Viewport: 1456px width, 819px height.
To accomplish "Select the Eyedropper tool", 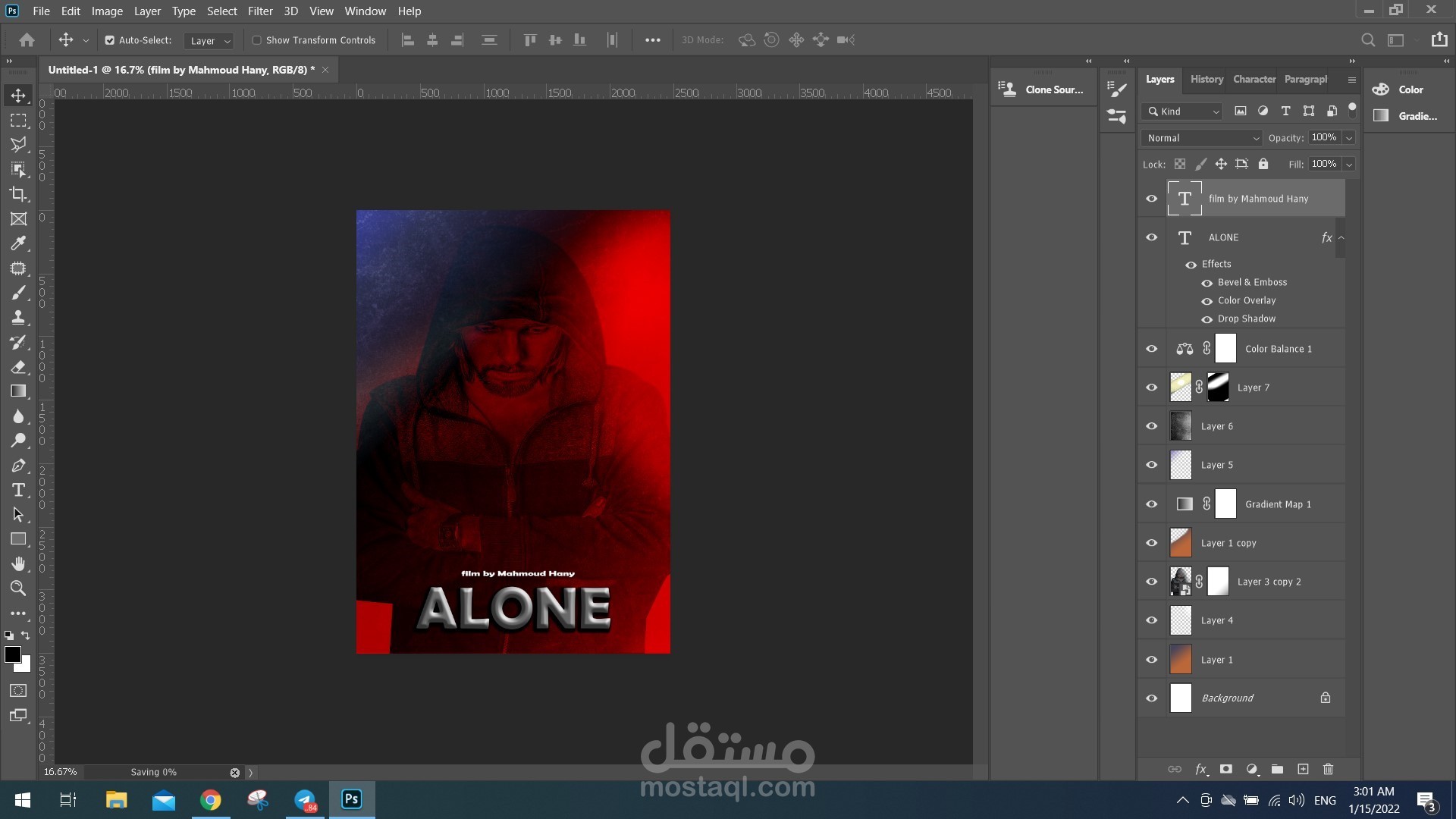I will click(18, 243).
